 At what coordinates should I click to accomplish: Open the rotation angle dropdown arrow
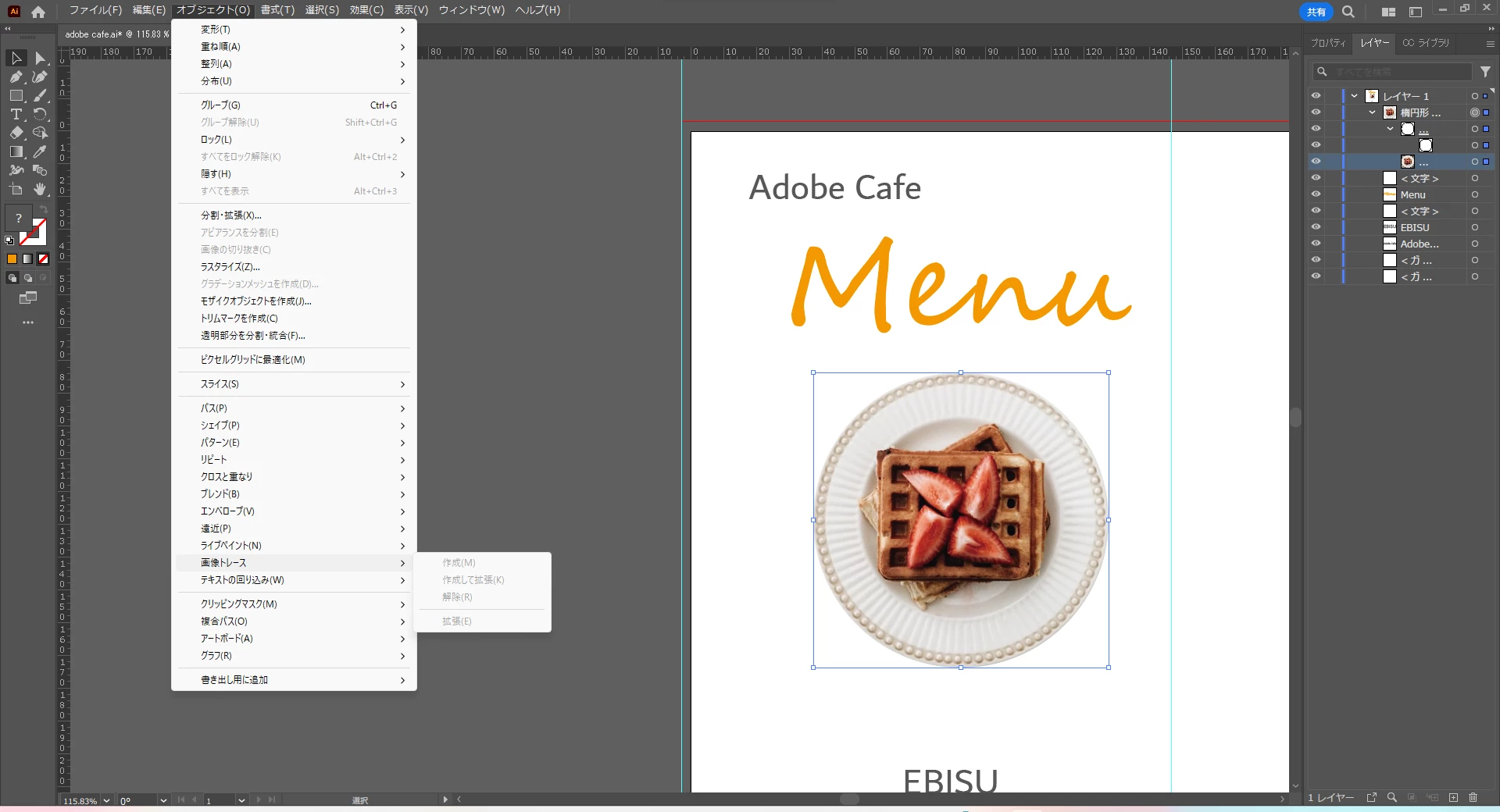(163, 800)
